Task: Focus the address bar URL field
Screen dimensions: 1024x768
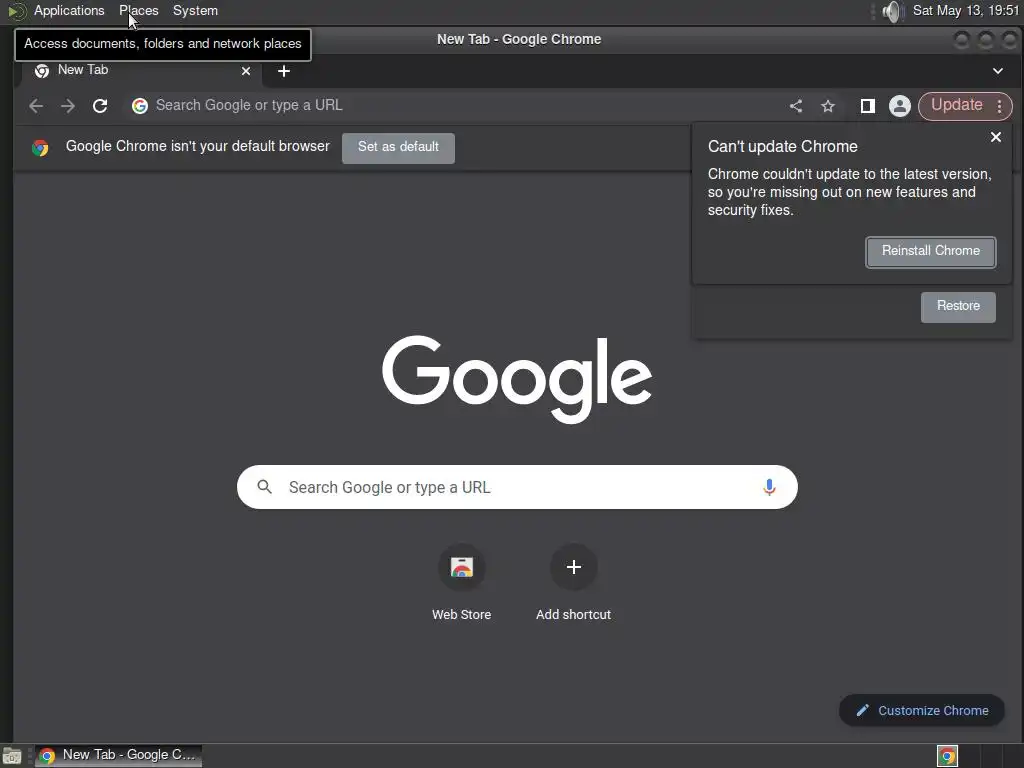Action: pos(457,106)
